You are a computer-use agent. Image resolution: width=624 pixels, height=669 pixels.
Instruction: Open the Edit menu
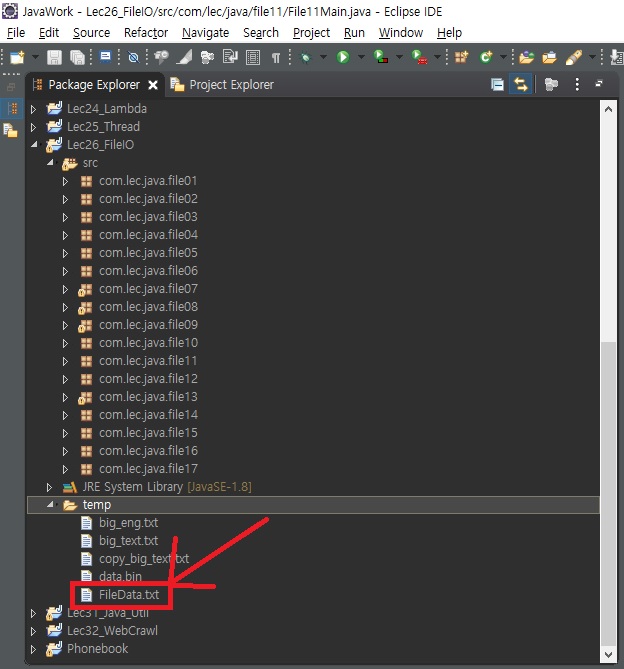[49, 33]
